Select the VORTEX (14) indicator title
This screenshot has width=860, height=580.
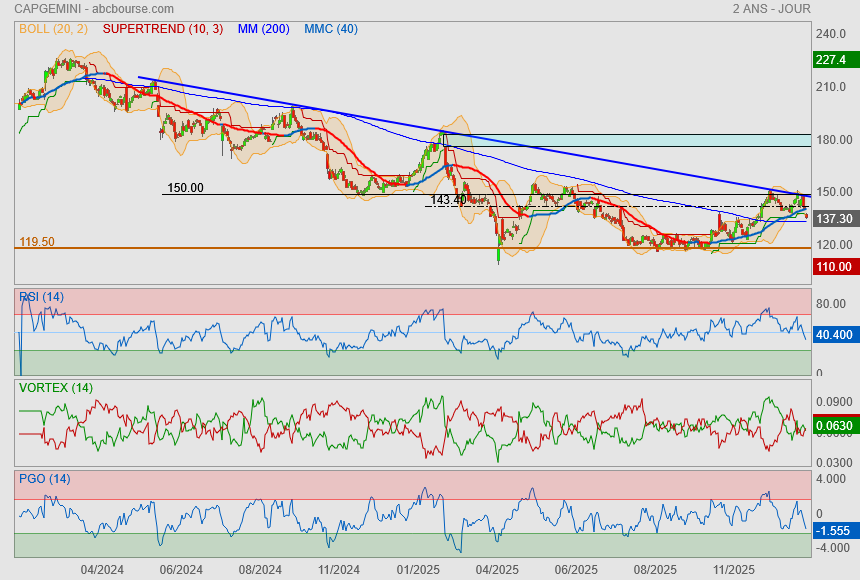(56, 387)
